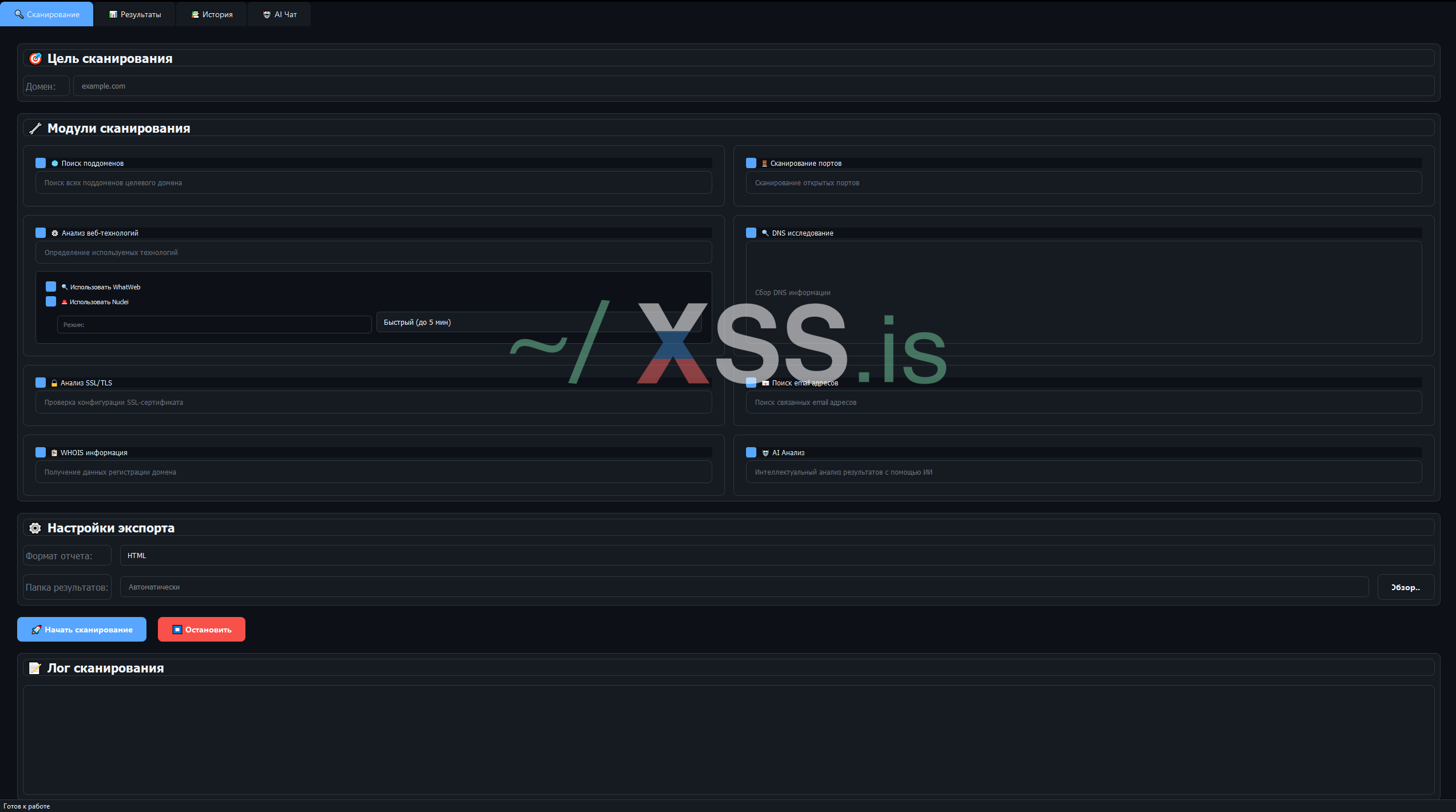Toggle the Поиск email адресов checkbox

751,383
